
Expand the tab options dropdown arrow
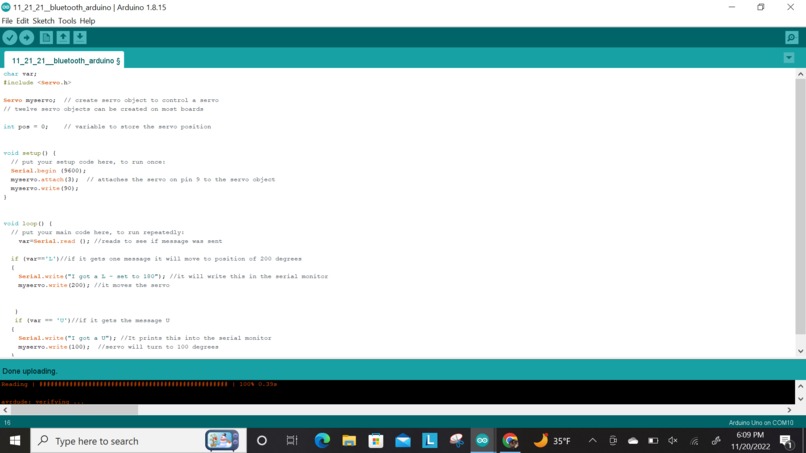[789, 58]
